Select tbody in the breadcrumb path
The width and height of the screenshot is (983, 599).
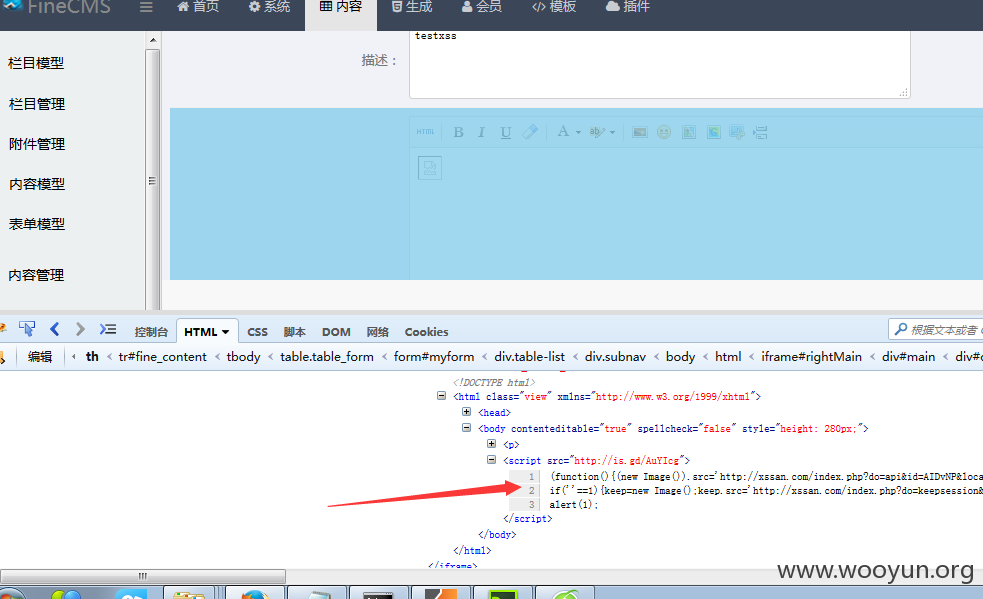243,357
